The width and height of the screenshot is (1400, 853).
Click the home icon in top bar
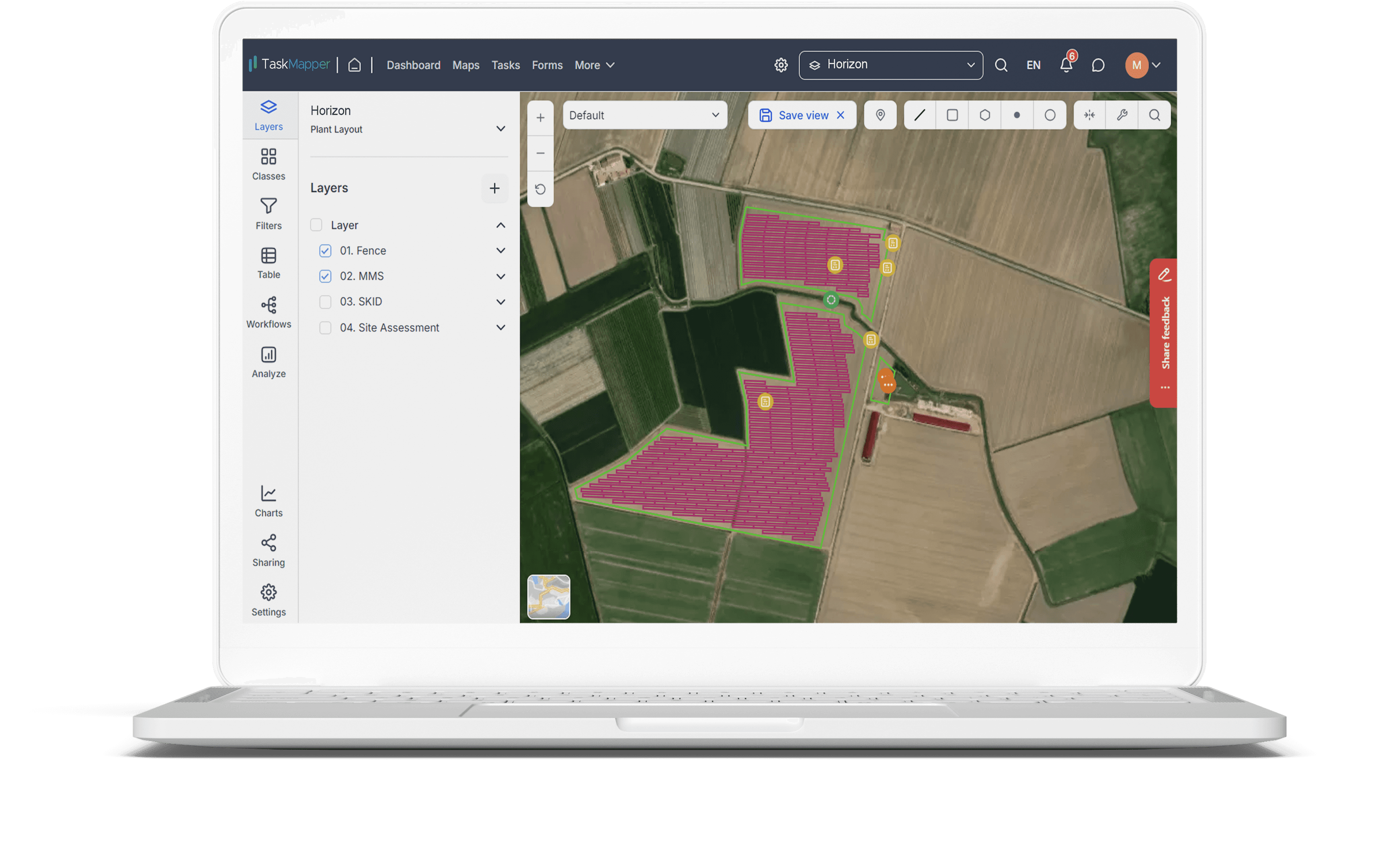pyautogui.click(x=355, y=65)
